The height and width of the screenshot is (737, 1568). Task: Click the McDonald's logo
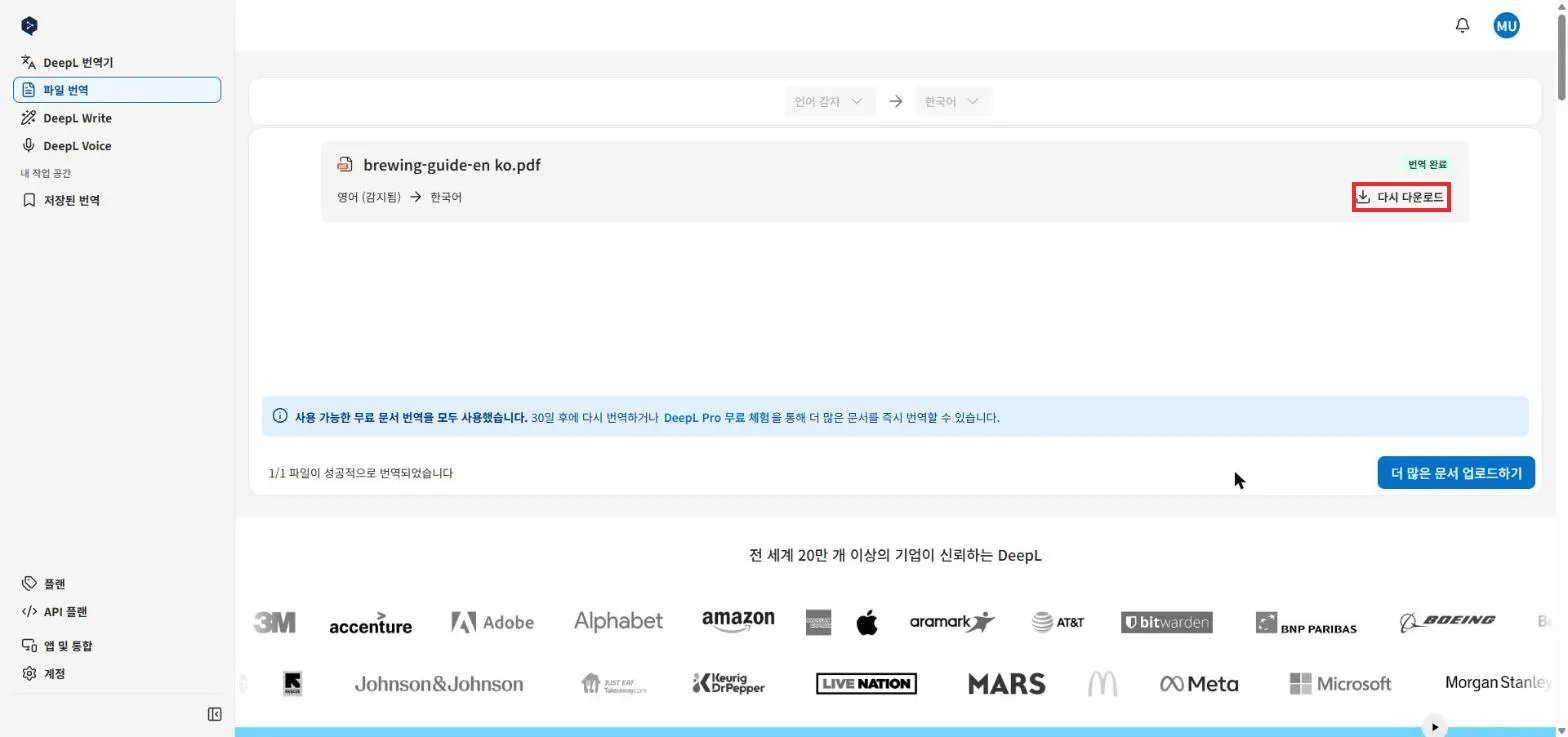(1102, 684)
